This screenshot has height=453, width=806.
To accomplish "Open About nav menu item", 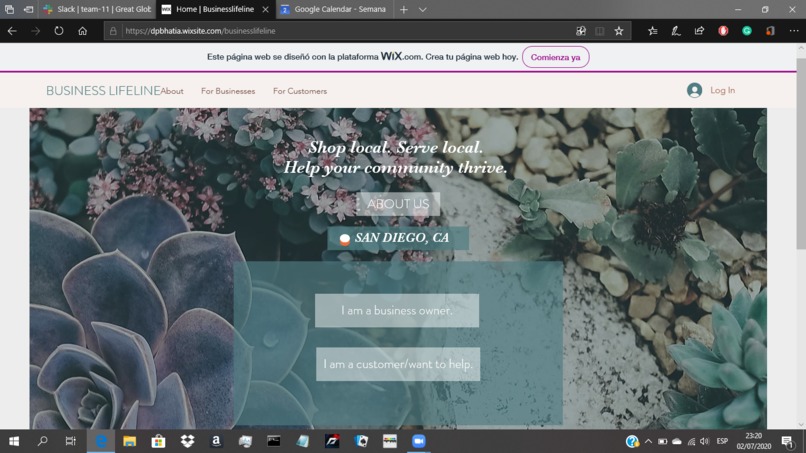I will click(172, 91).
